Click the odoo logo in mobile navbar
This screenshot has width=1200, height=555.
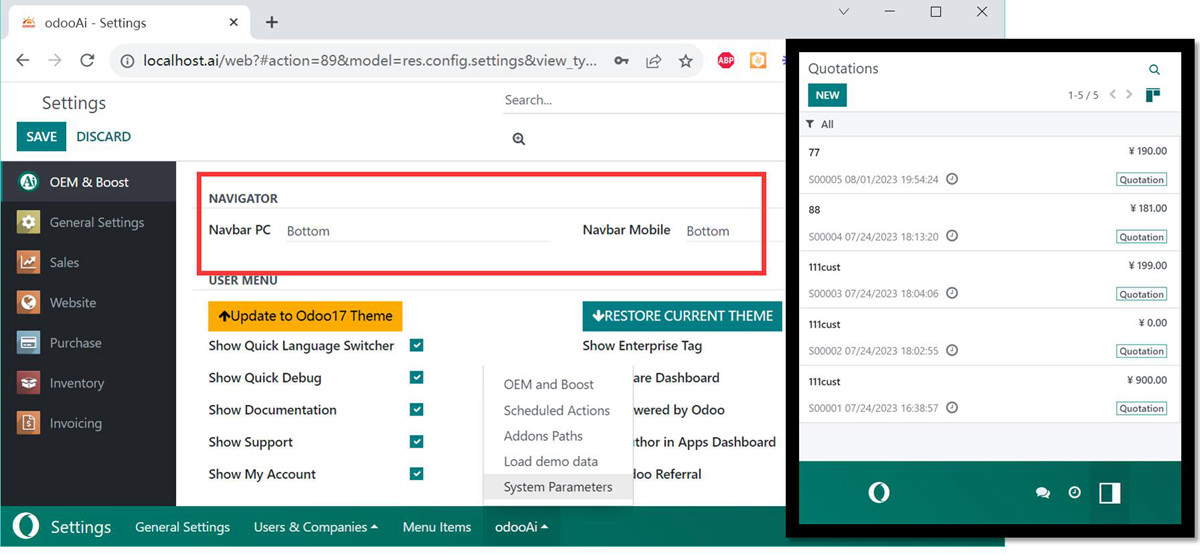[879, 492]
